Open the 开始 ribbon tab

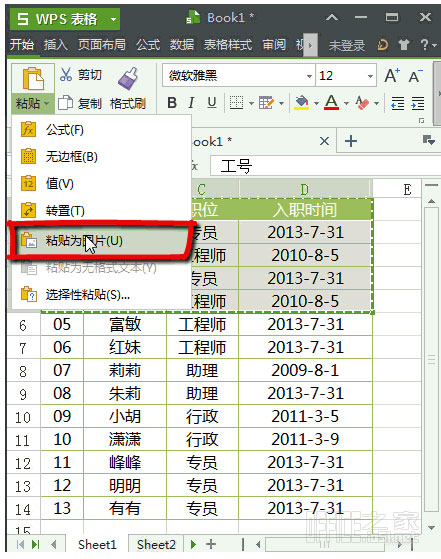pos(22,45)
